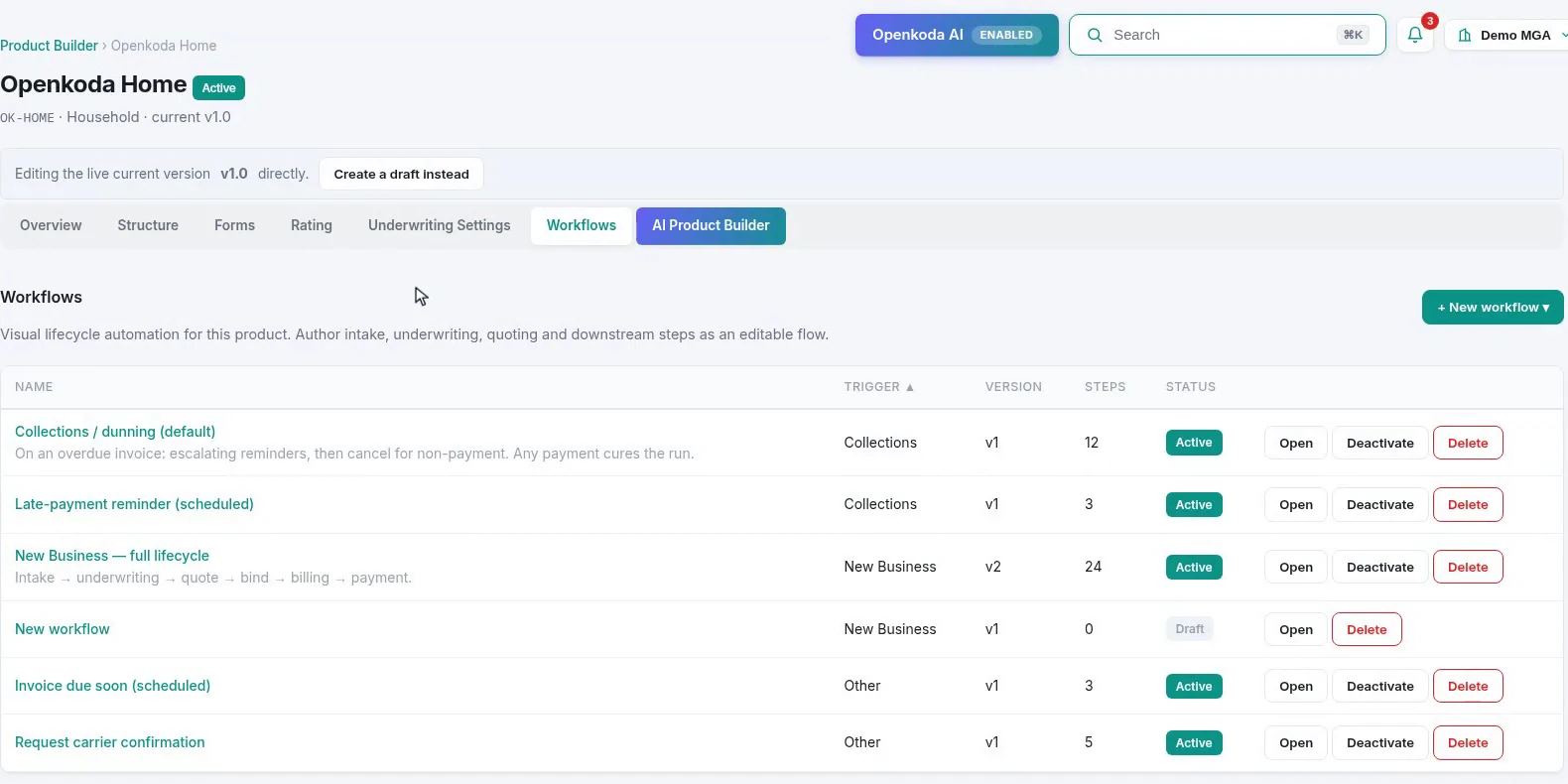Screen dimensions: 1568x784
Task: Click Open for the draft New workflow
Action: pos(1296,629)
